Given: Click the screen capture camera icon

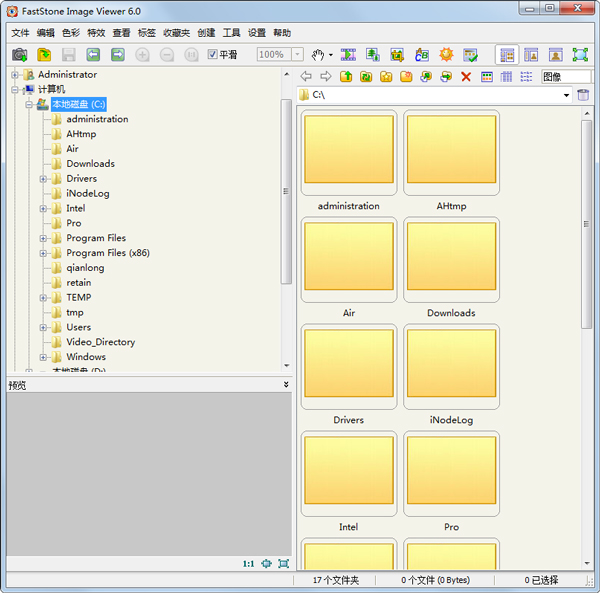Looking at the screenshot, I should coord(20,55).
